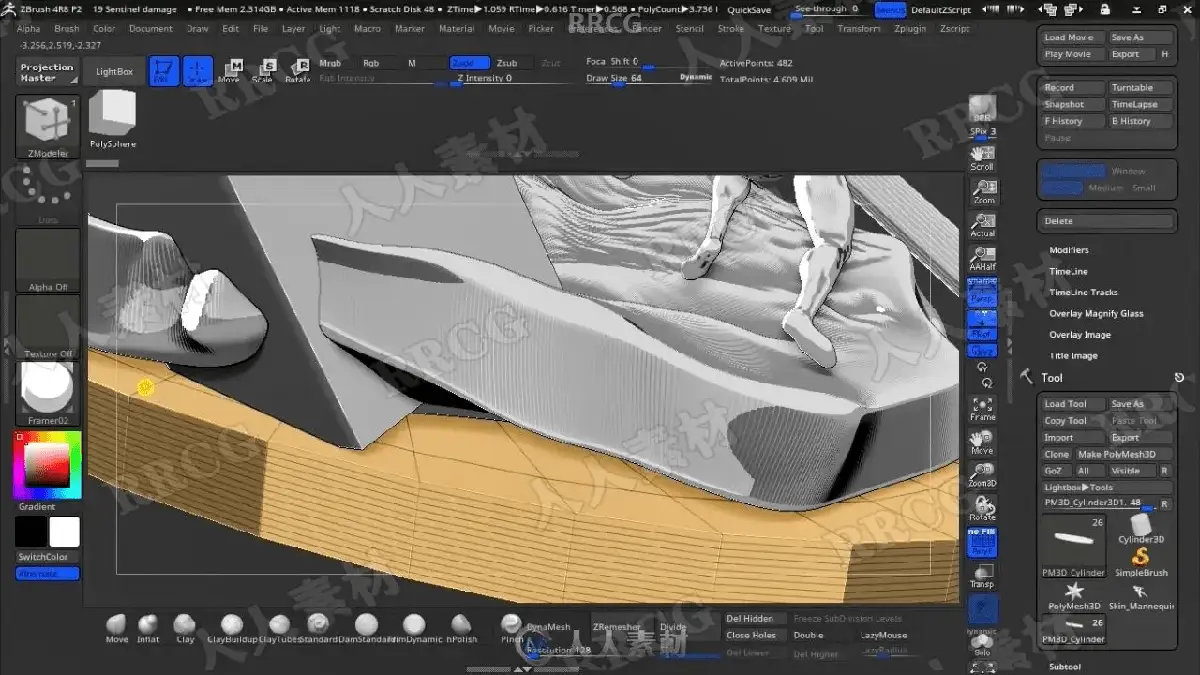1200x675 pixels.
Task: Select the Inflat brush
Action: coord(148,628)
